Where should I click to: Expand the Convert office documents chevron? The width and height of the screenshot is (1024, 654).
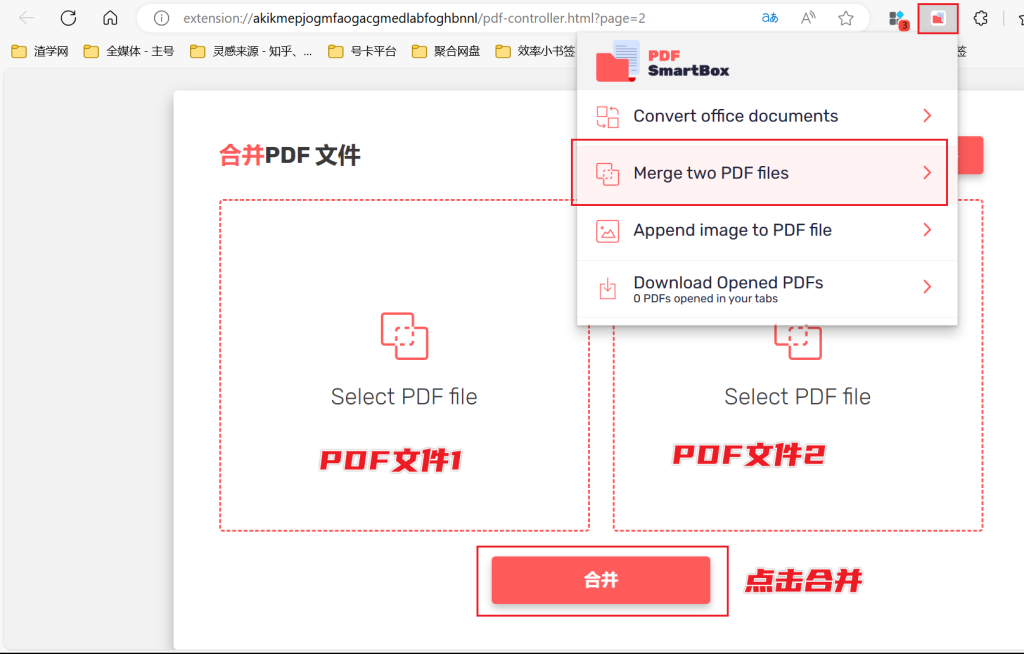coord(927,116)
